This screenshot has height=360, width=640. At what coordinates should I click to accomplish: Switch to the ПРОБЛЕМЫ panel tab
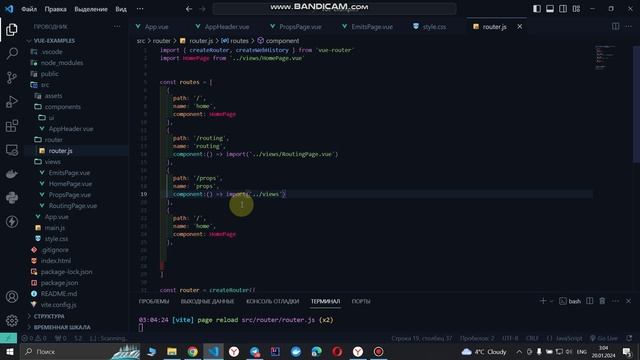pos(154,301)
